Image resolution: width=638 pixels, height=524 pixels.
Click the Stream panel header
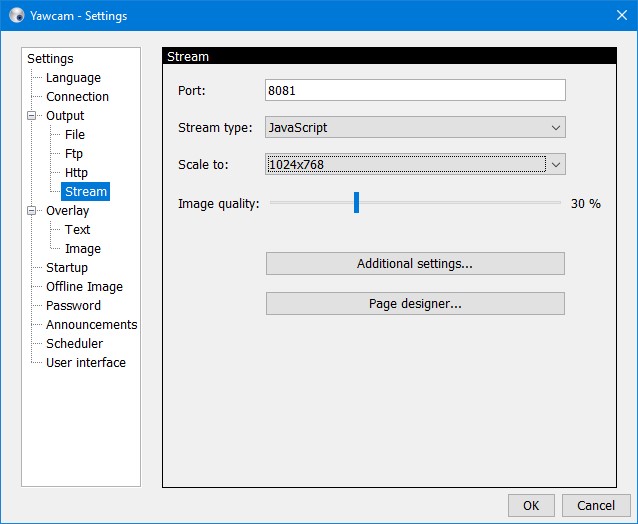pos(389,56)
